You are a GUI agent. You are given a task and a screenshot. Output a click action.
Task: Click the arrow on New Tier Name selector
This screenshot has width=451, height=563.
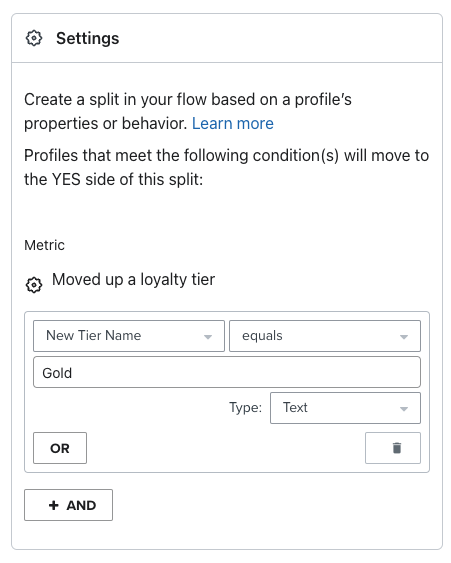tap(208, 337)
